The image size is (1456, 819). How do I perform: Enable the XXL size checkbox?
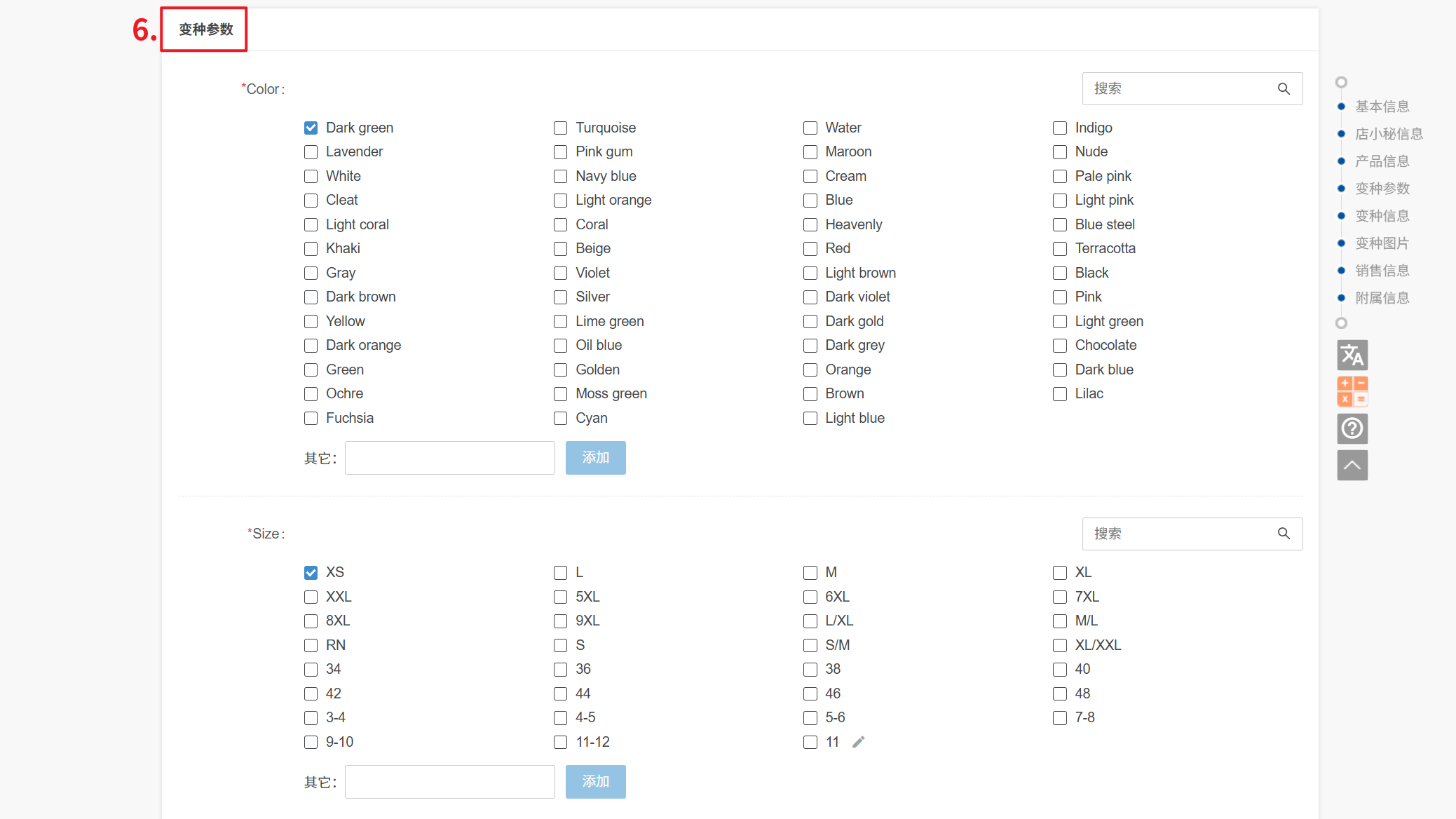[x=311, y=597]
